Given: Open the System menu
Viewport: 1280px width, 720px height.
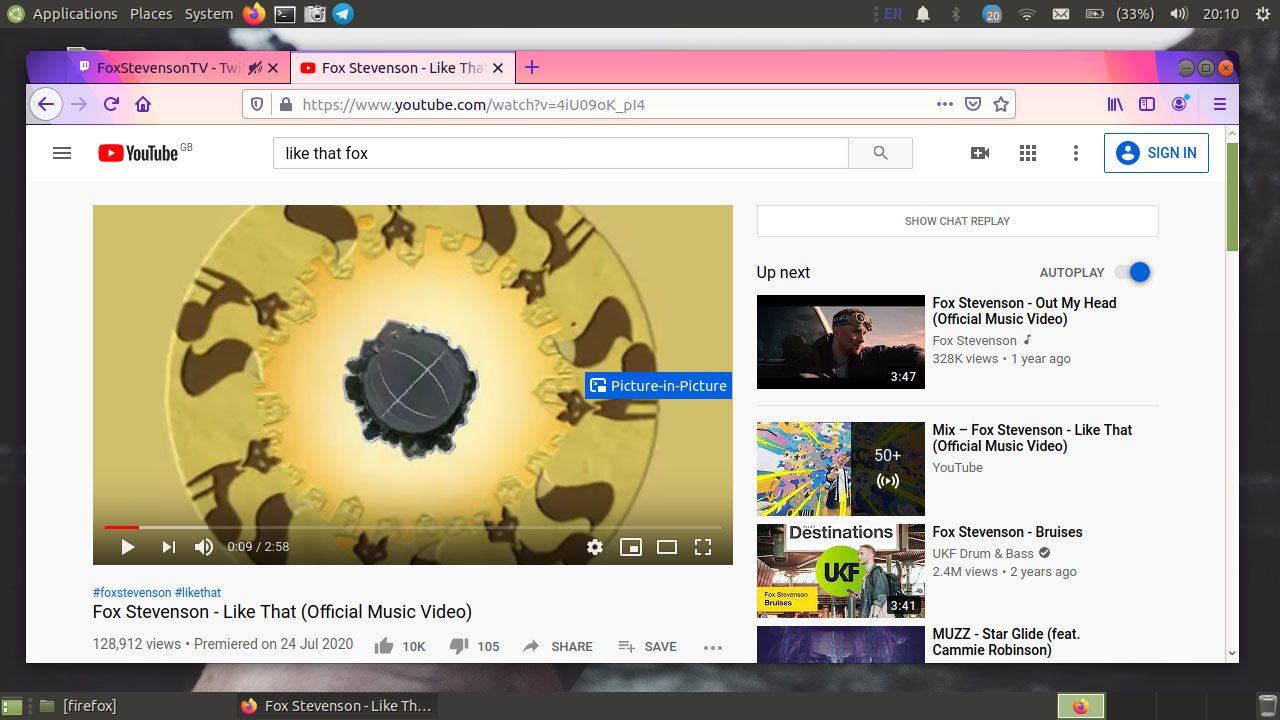Looking at the screenshot, I should pyautogui.click(x=209, y=14).
